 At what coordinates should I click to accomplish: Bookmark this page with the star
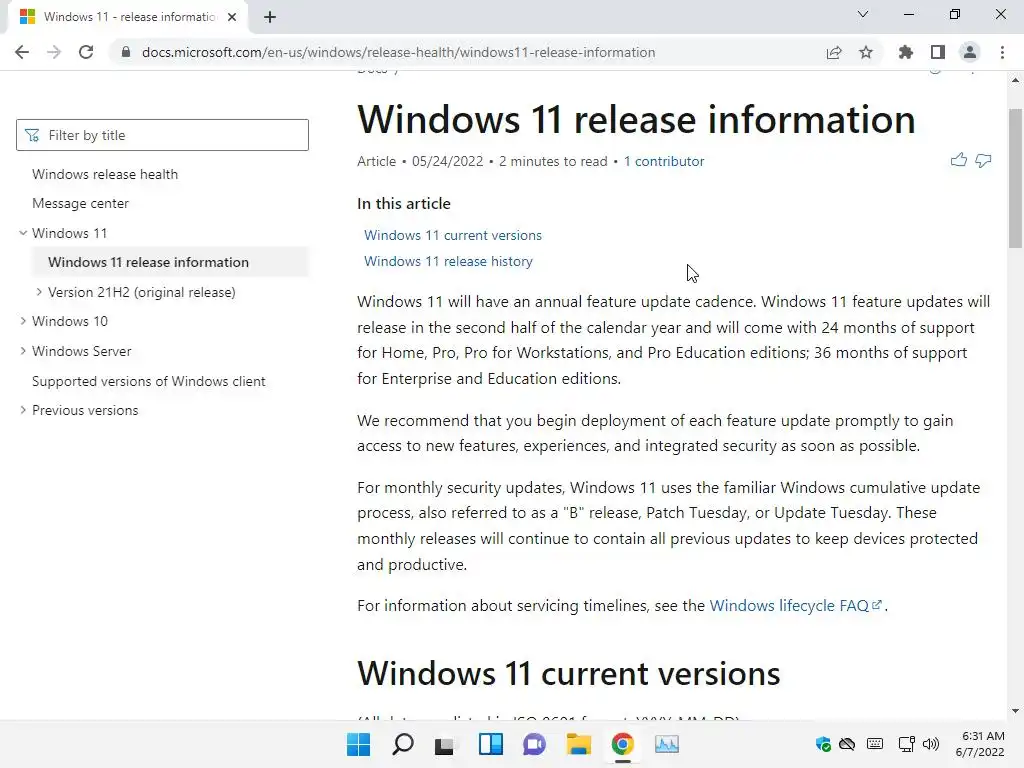click(x=866, y=52)
